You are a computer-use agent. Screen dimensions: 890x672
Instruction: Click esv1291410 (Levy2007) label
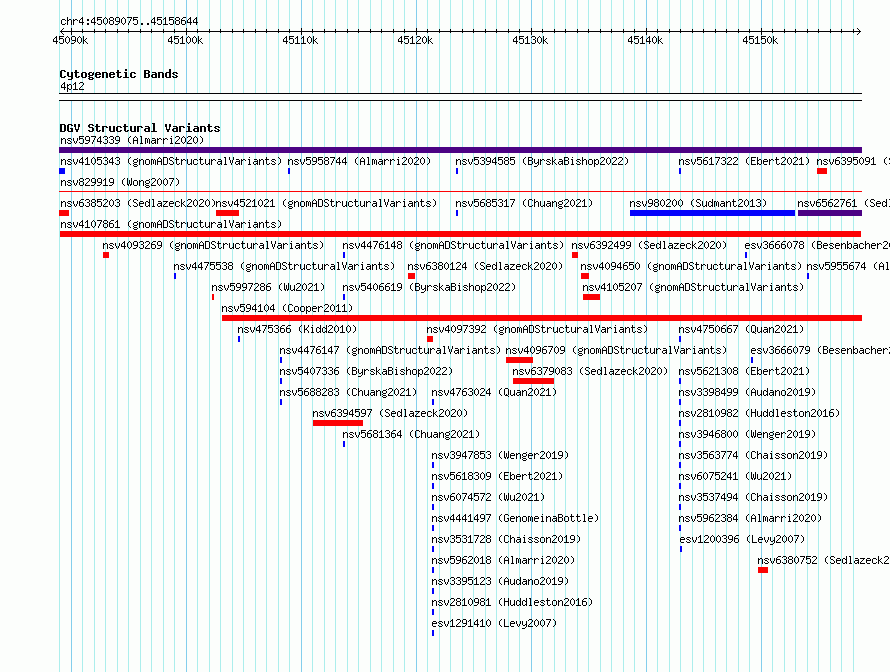pyautogui.click(x=494, y=623)
